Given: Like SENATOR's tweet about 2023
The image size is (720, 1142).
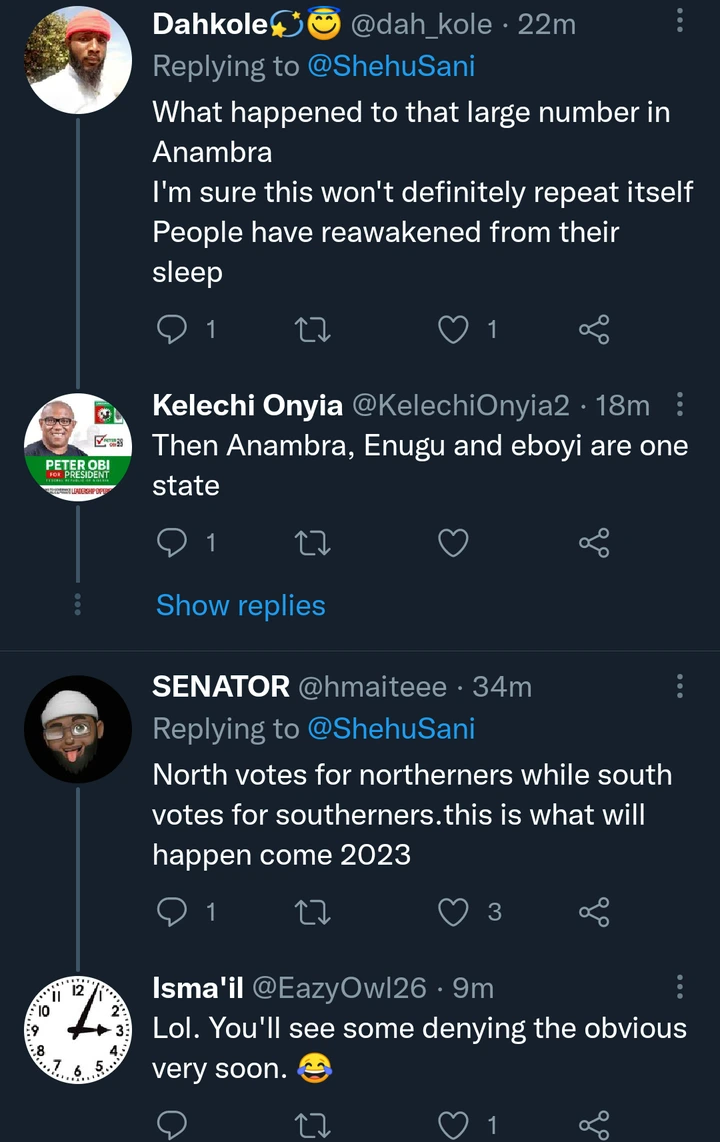Looking at the screenshot, I should pyautogui.click(x=455, y=911).
